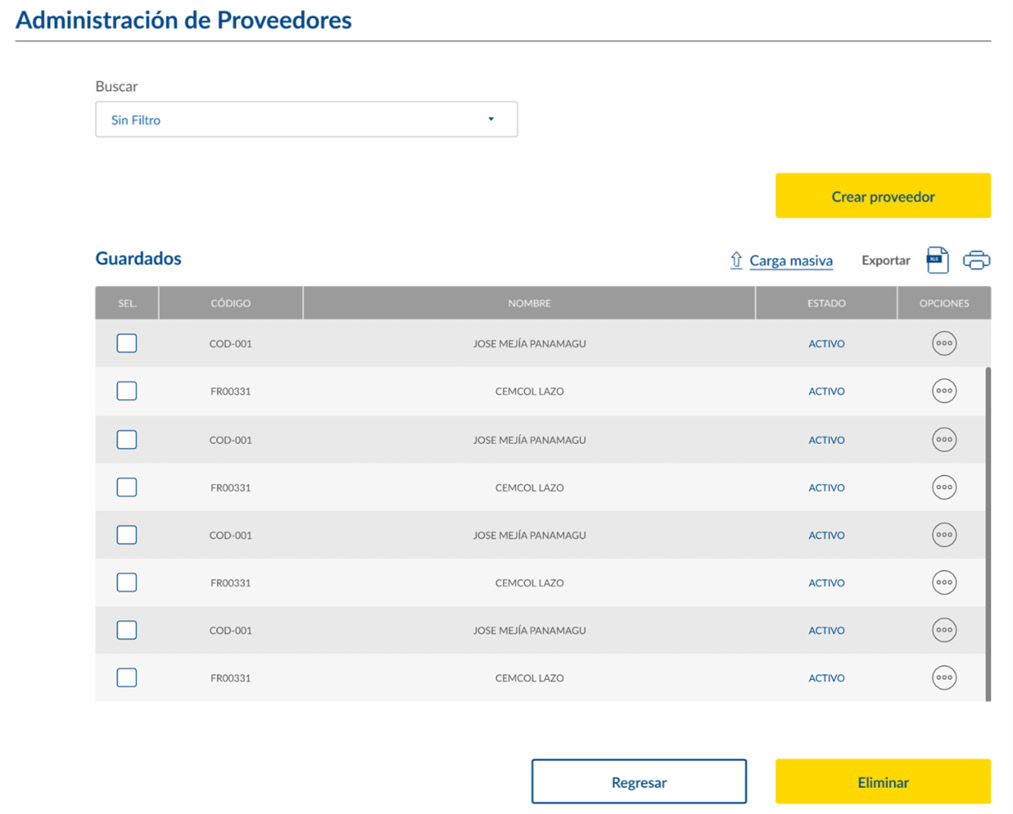The image size is (1013, 814).
Task: Open options for the last table row
Action: pos(944,678)
